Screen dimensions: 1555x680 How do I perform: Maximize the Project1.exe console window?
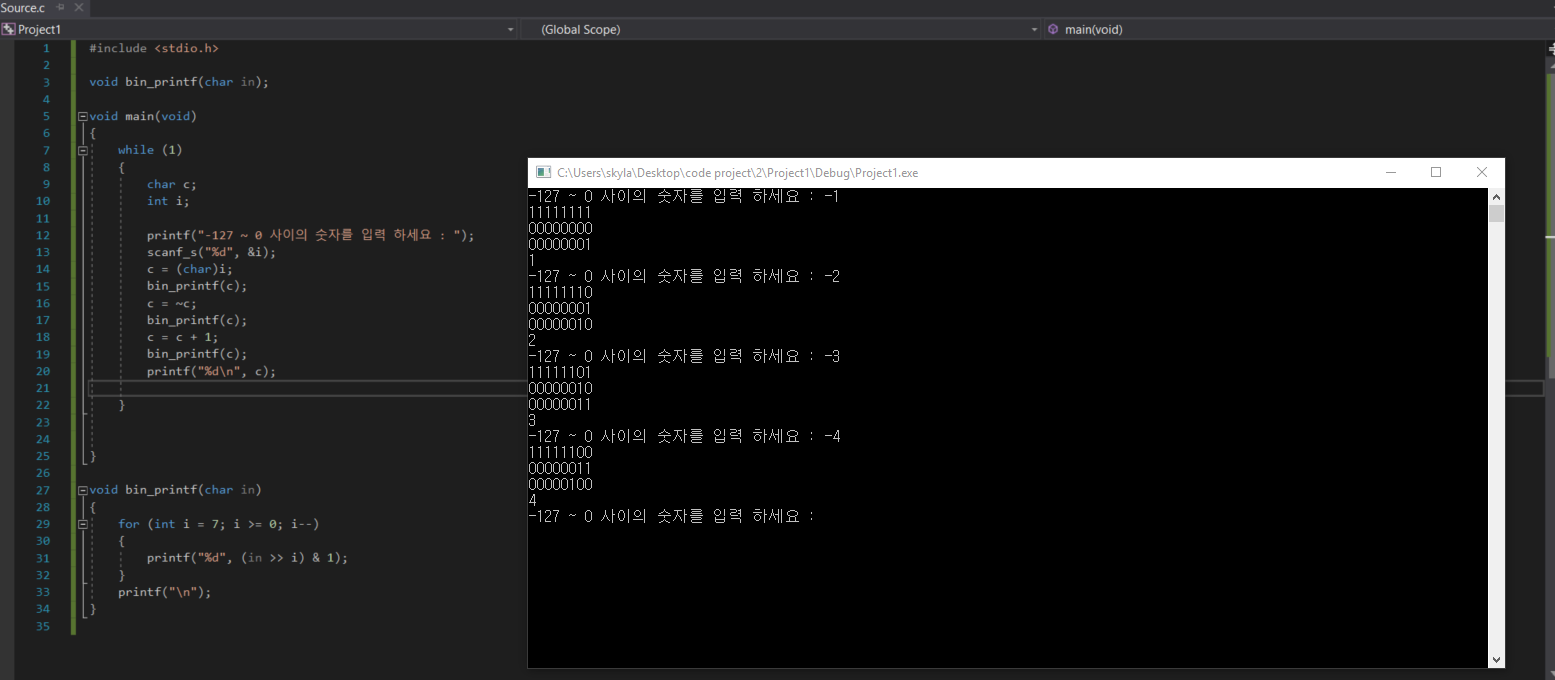[1436, 172]
